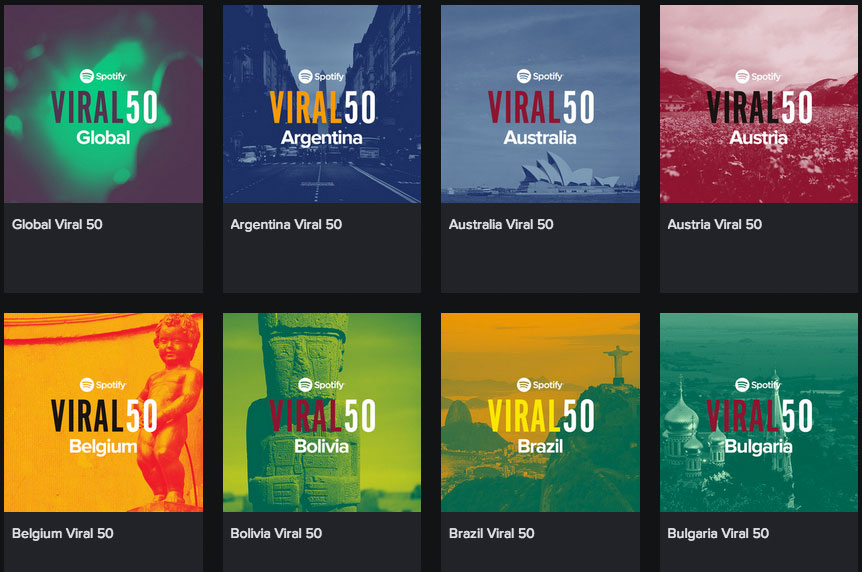This screenshot has height=572, width=862.
Task: Click the Spotify logo on Belgium cover
Action: (103, 384)
